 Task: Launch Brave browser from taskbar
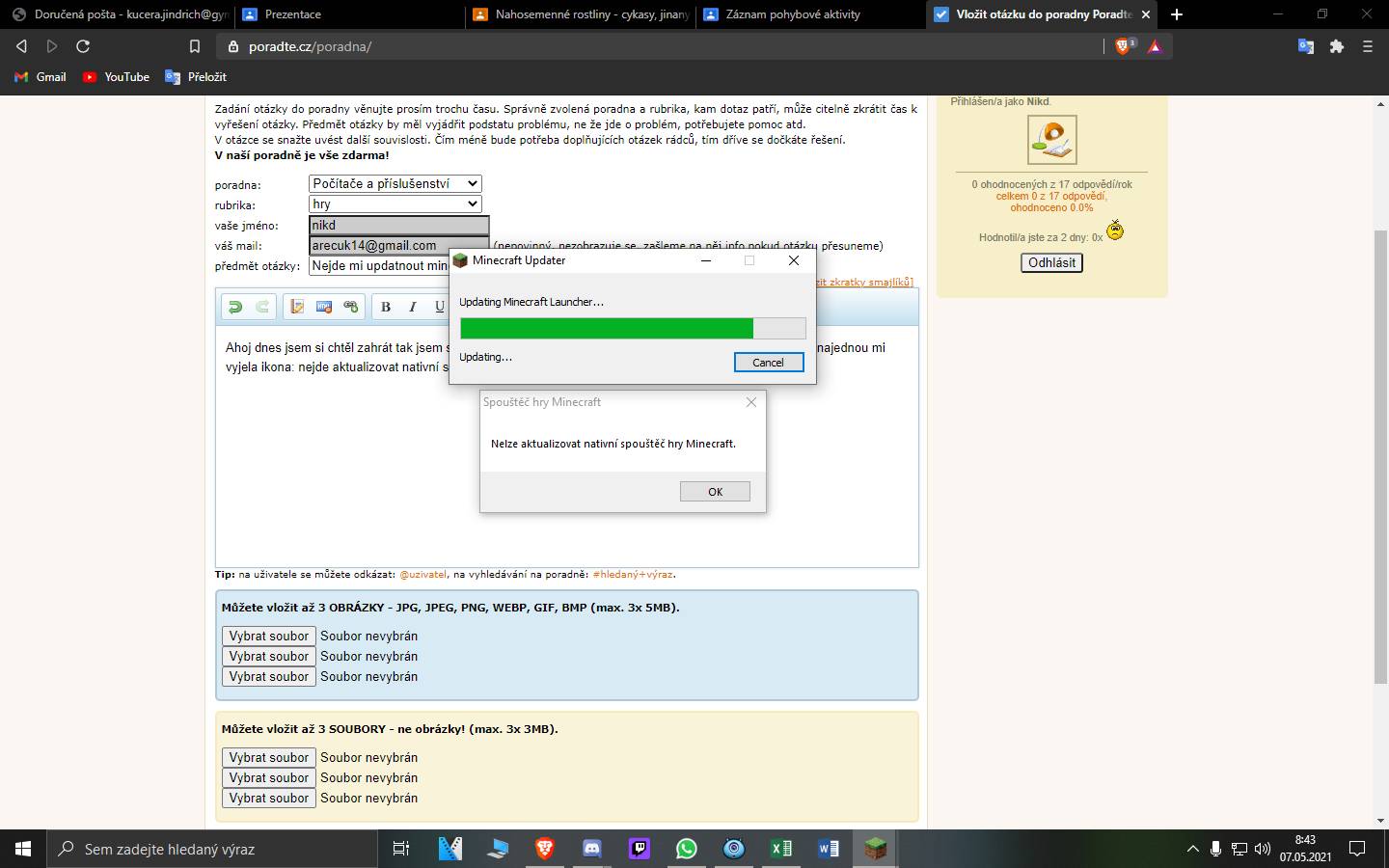pos(544,849)
